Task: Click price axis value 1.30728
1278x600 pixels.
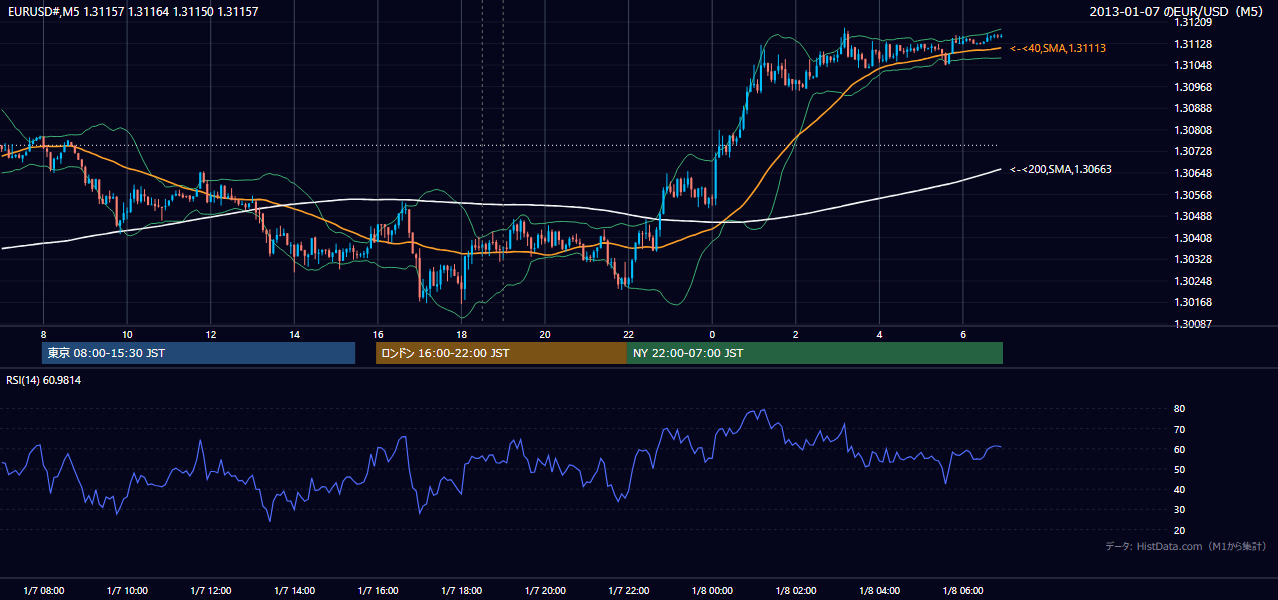Action: [1194, 151]
